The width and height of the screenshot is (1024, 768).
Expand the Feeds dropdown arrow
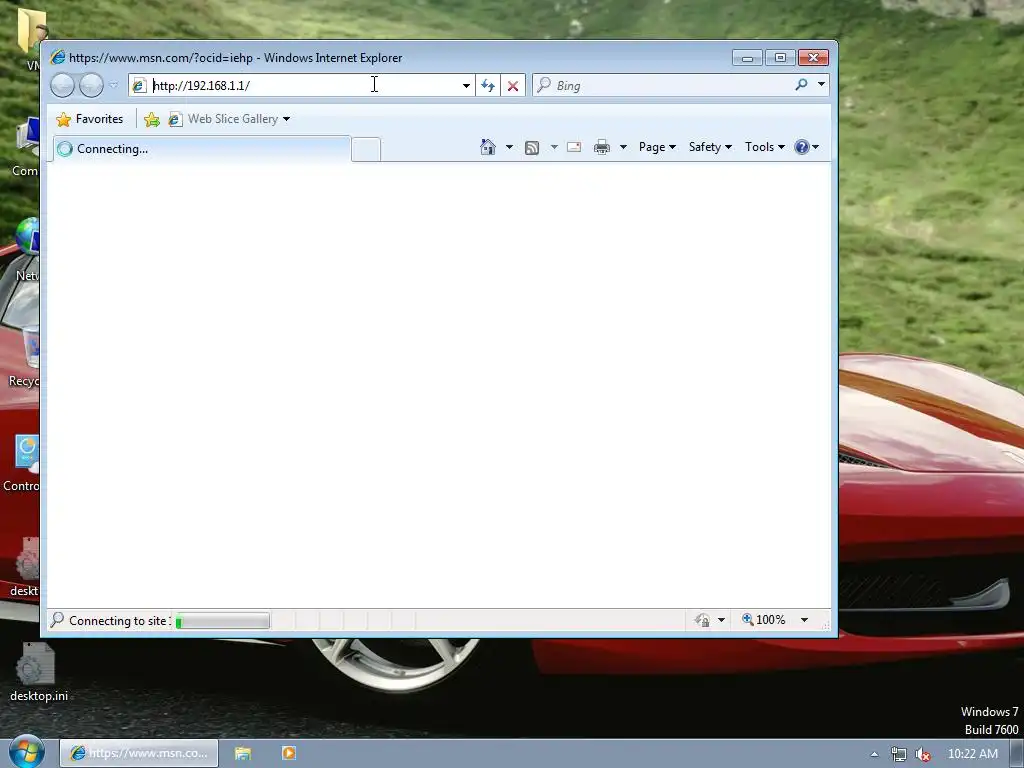(554, 147)
